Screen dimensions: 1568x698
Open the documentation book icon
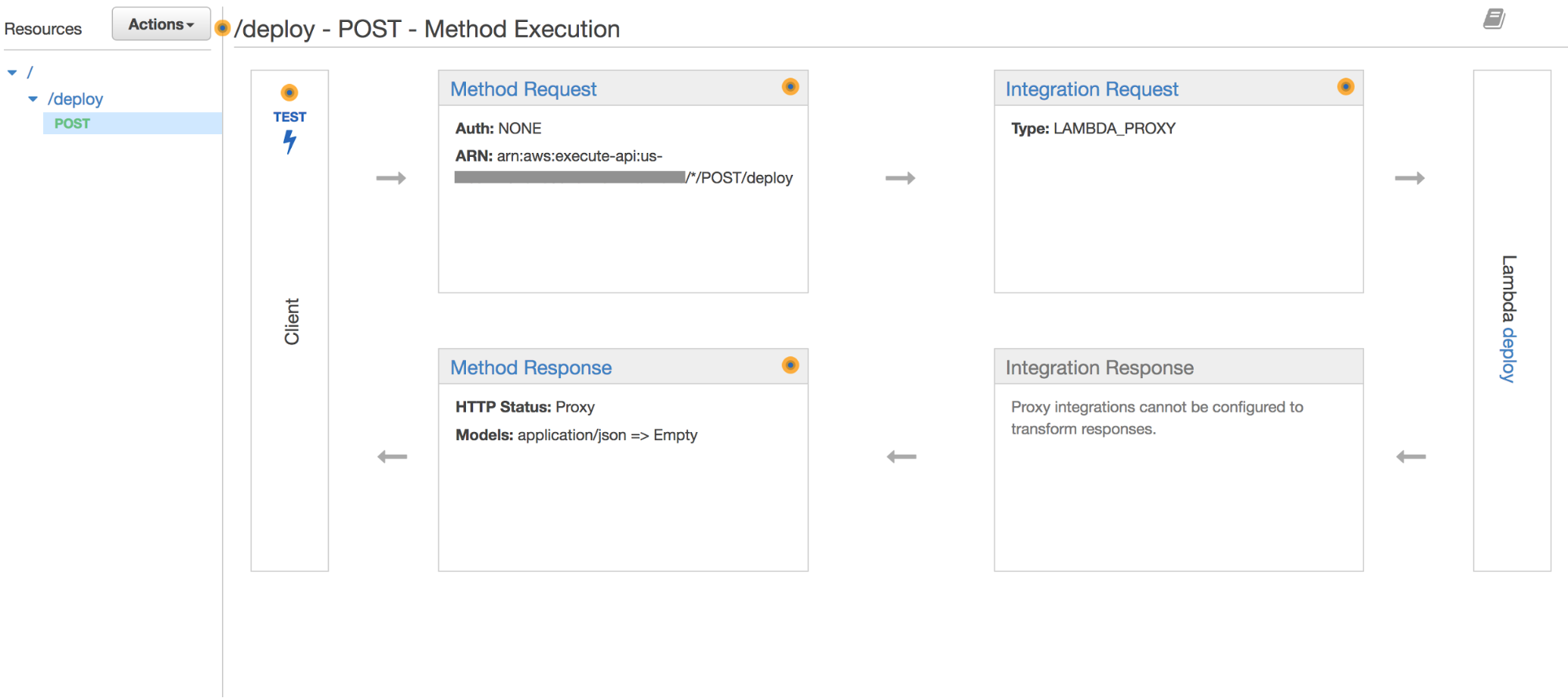tap(1494, 19)
